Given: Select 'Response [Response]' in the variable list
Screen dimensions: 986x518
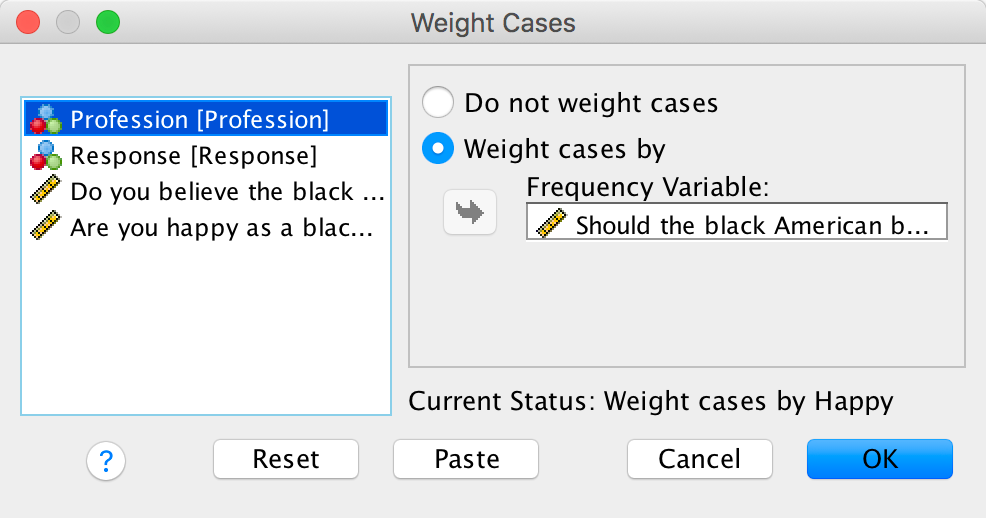Looking at the screenshot, I should pos(193,156).
